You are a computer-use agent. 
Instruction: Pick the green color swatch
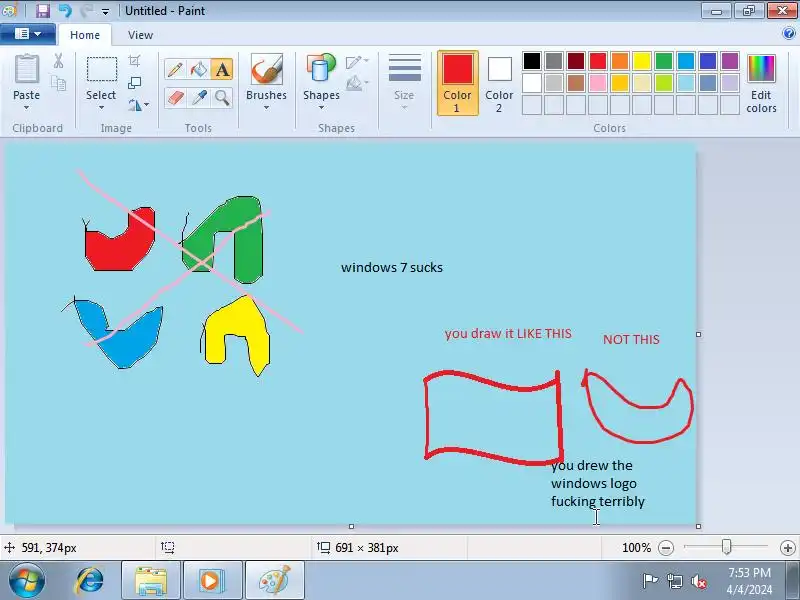(664, 61)
